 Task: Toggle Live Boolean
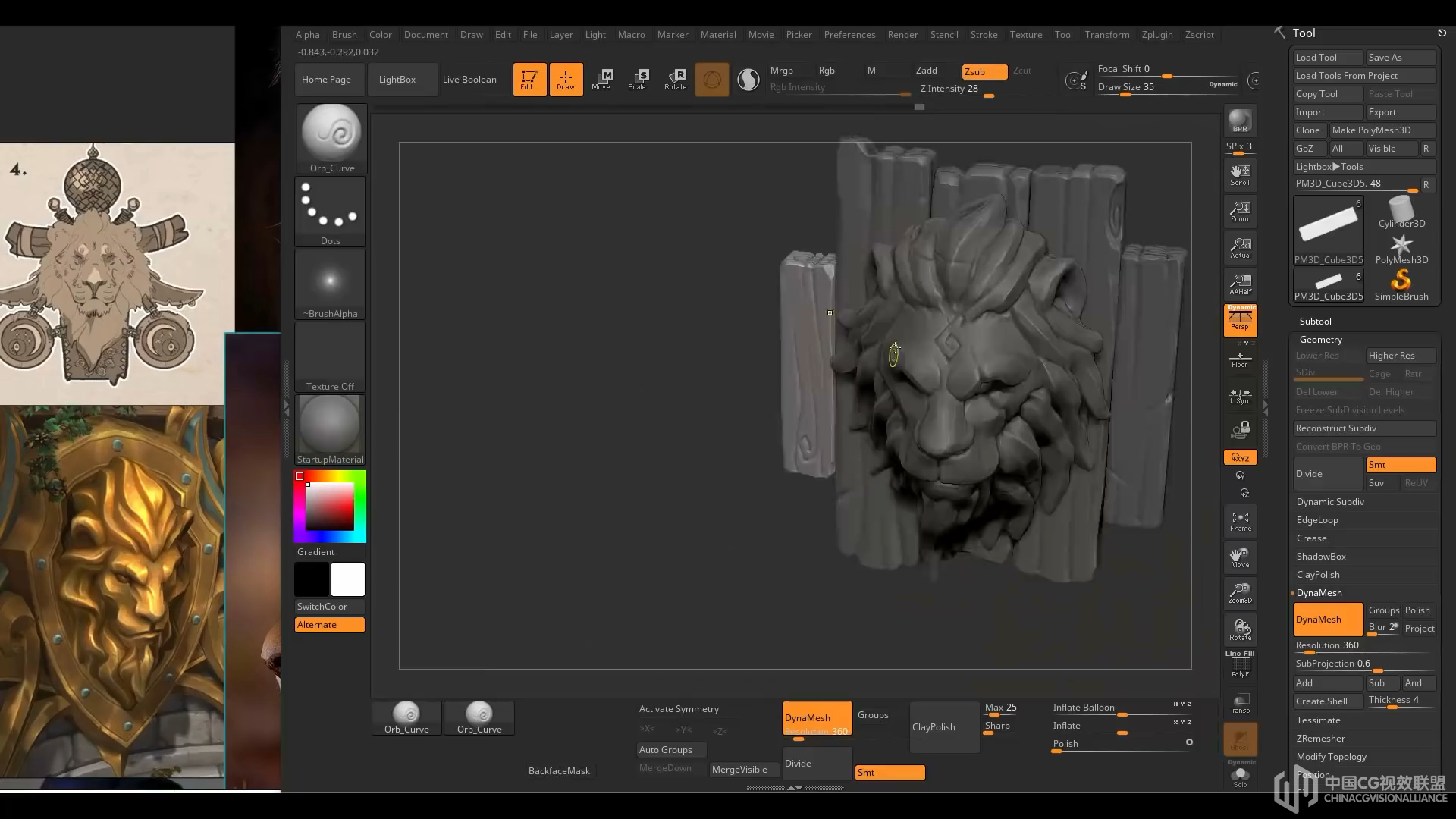coord(470,80)
